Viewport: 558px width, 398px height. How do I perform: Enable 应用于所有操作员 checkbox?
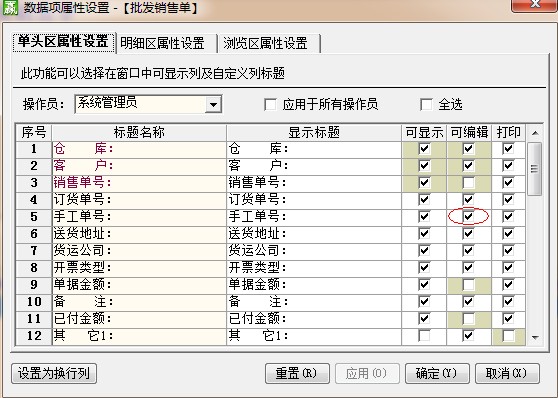click(x=270, y=105)
